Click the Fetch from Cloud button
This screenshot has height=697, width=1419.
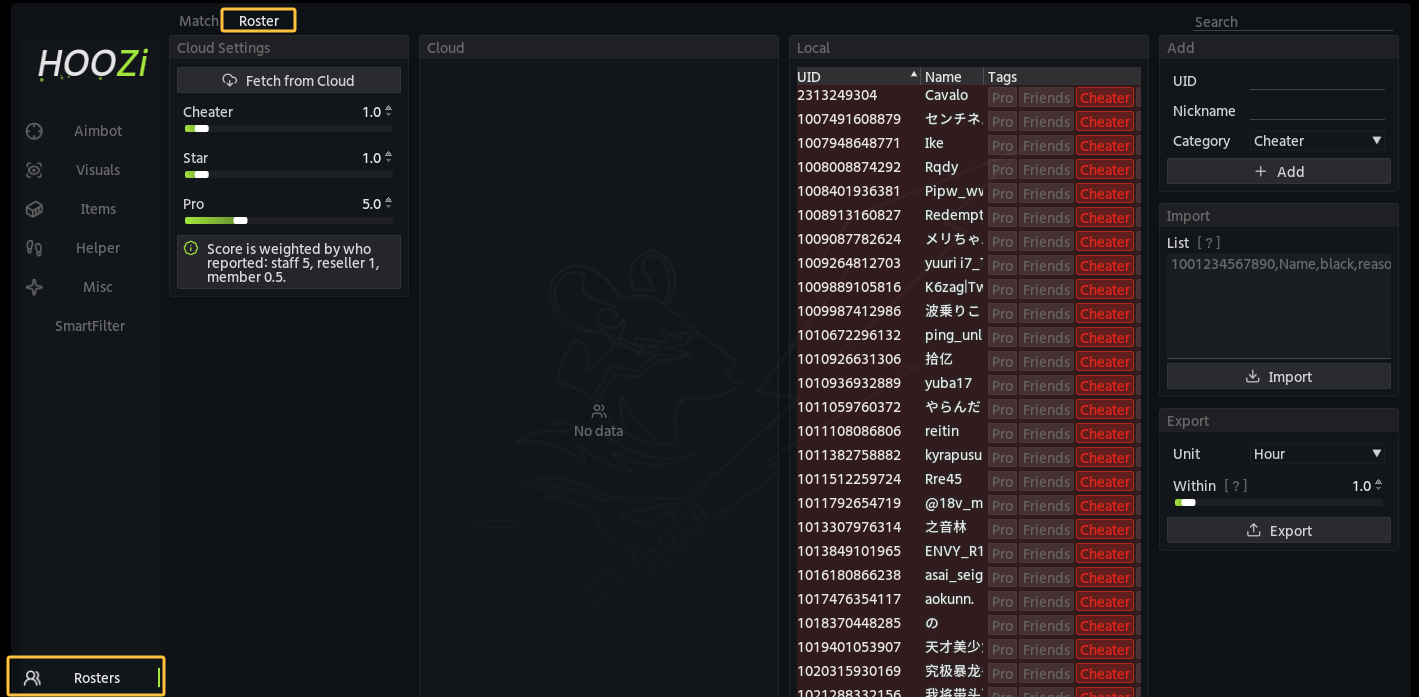click(289, 80)
